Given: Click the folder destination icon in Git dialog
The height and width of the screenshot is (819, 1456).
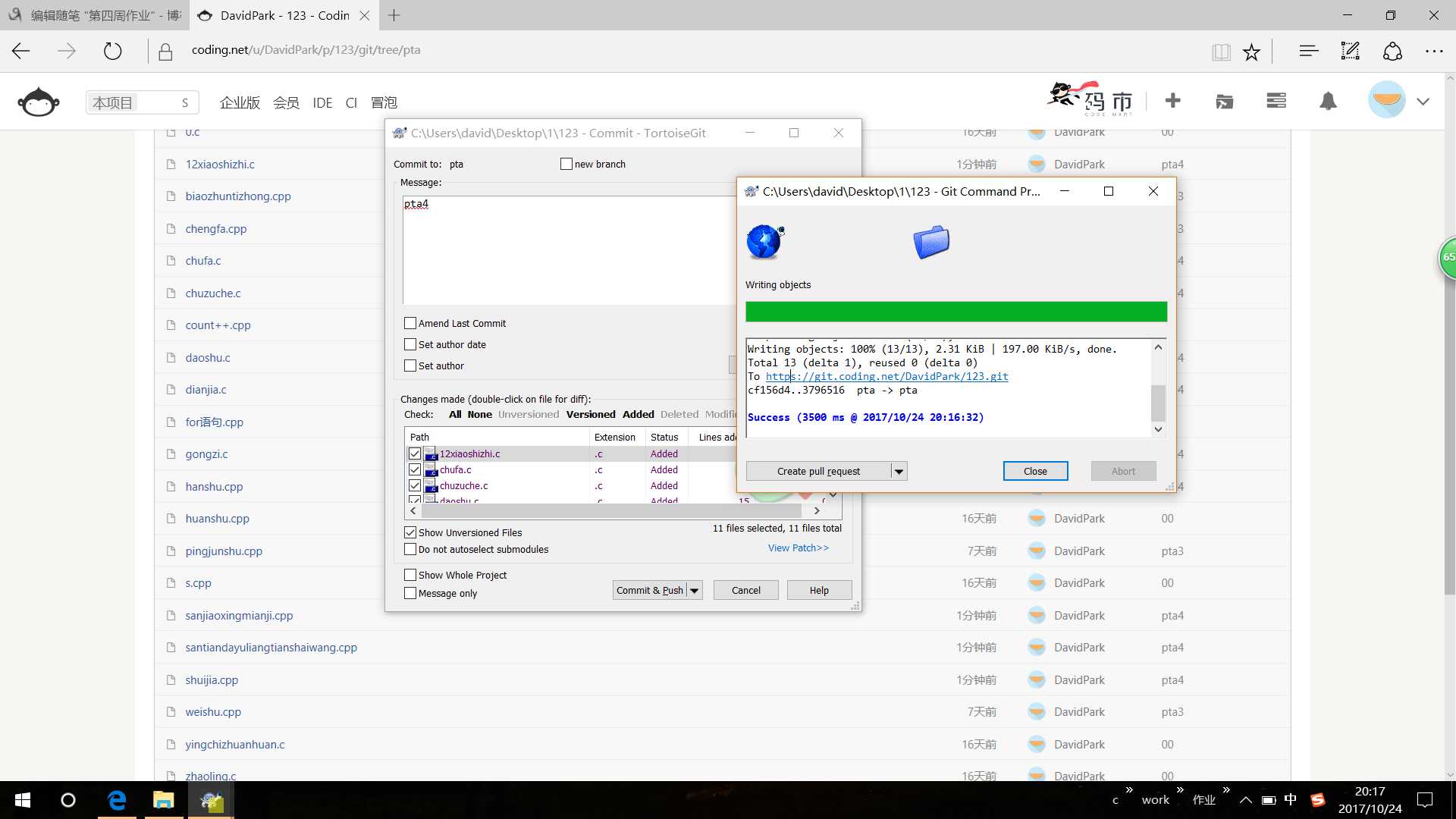Looking at the screenshot, I should (929, 241).
